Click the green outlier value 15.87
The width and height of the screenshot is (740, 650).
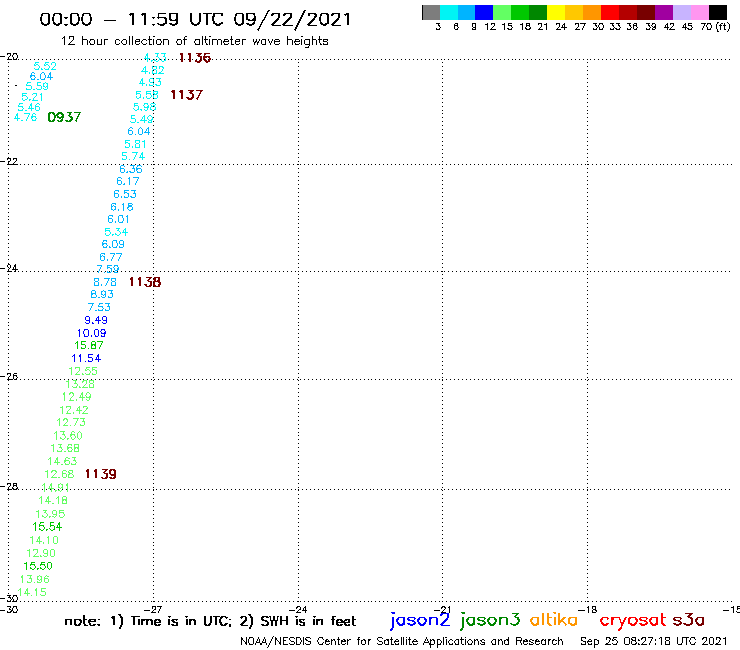point(89,345)
